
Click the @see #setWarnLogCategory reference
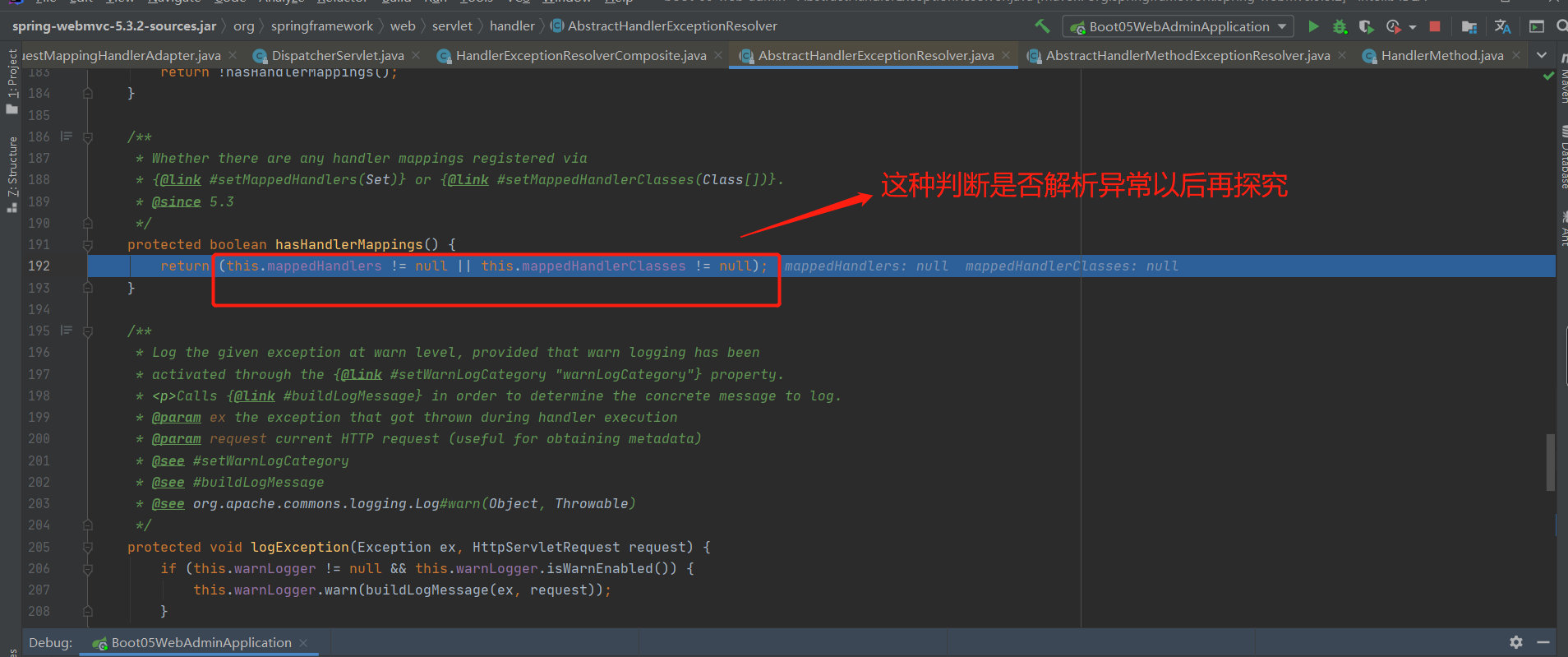[x=270, y=461]
